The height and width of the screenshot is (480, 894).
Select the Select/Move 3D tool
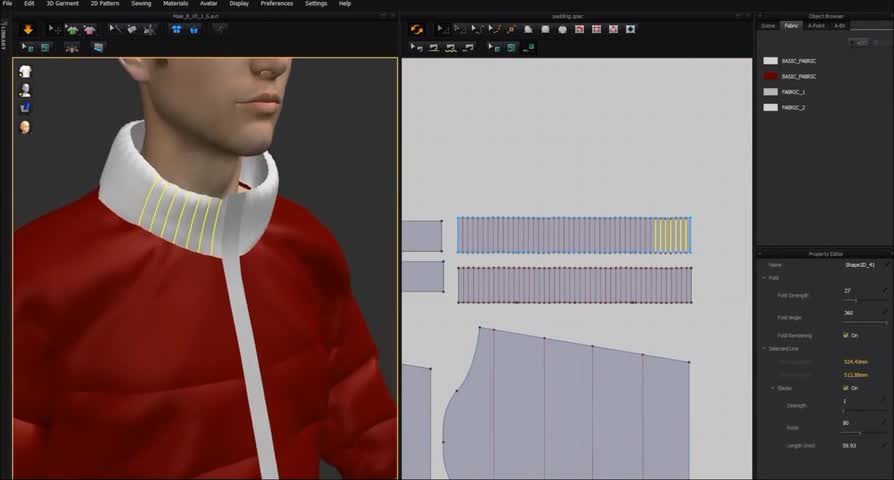54,29
